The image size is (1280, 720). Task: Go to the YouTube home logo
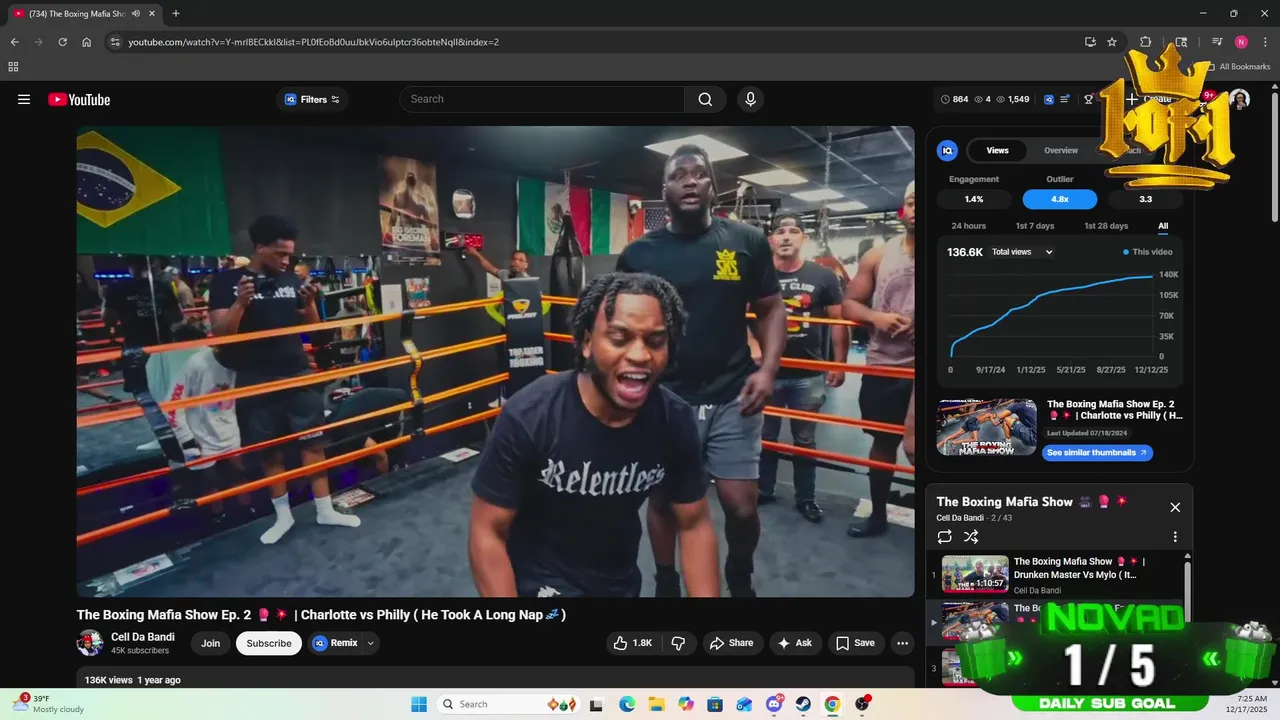79,99
